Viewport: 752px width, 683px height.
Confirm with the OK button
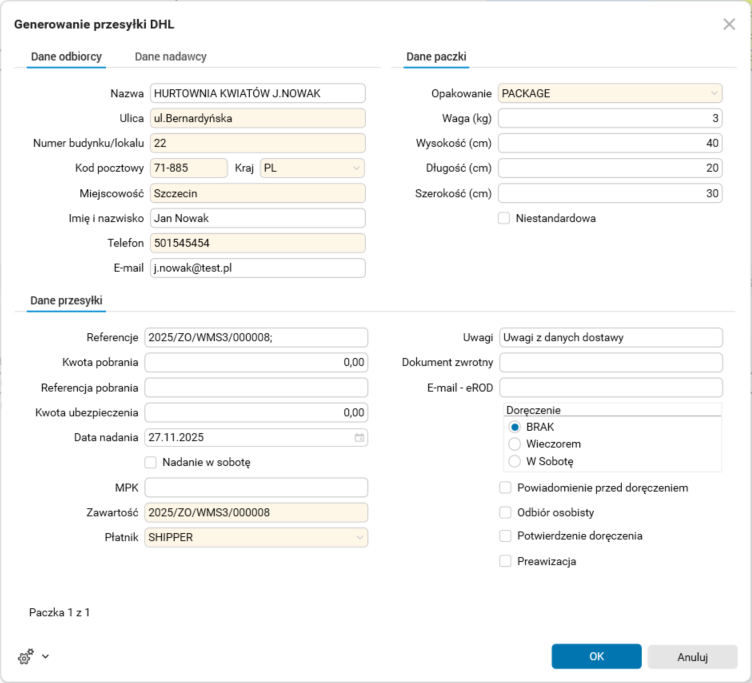coord(596,657)
